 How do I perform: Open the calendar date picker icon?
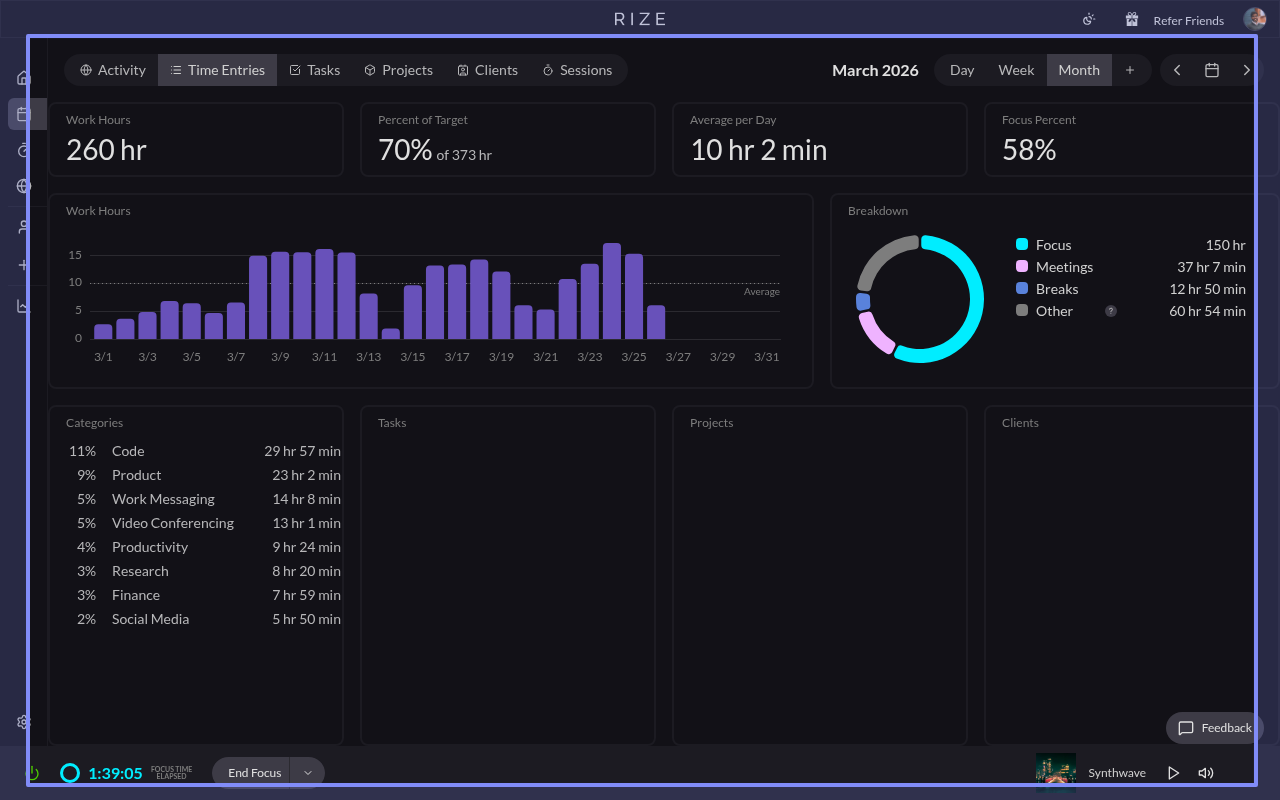pos(1212,70)
